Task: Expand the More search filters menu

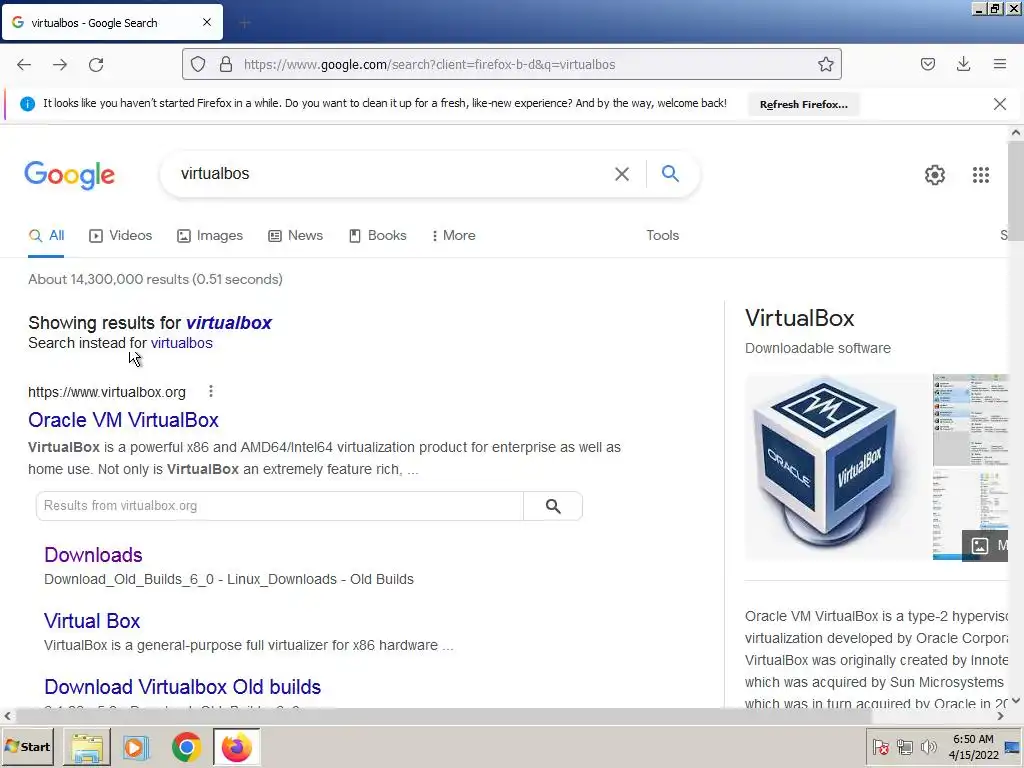Action: (x=453, y=236)
